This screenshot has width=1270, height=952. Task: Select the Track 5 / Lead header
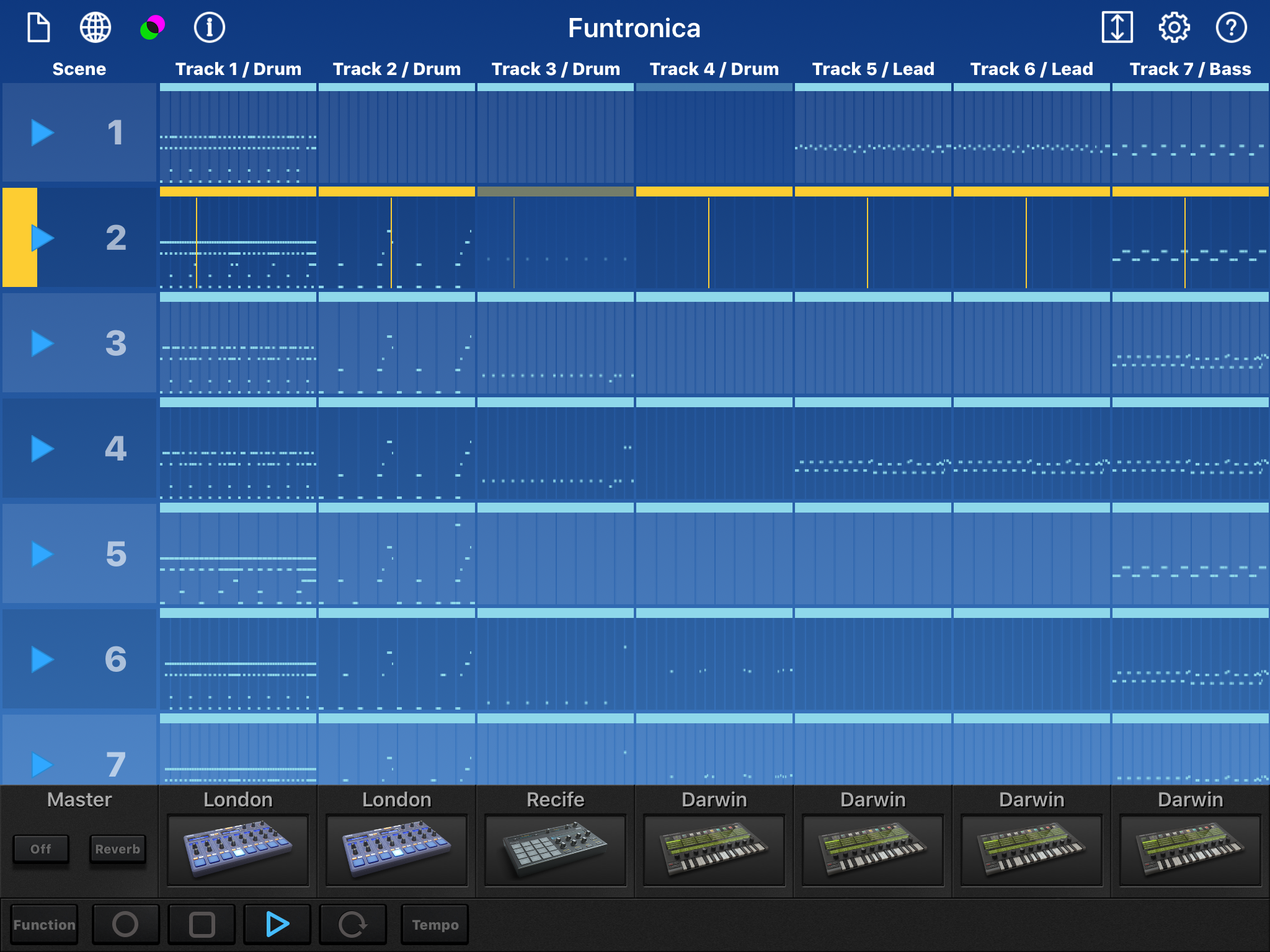click(873, 69)
